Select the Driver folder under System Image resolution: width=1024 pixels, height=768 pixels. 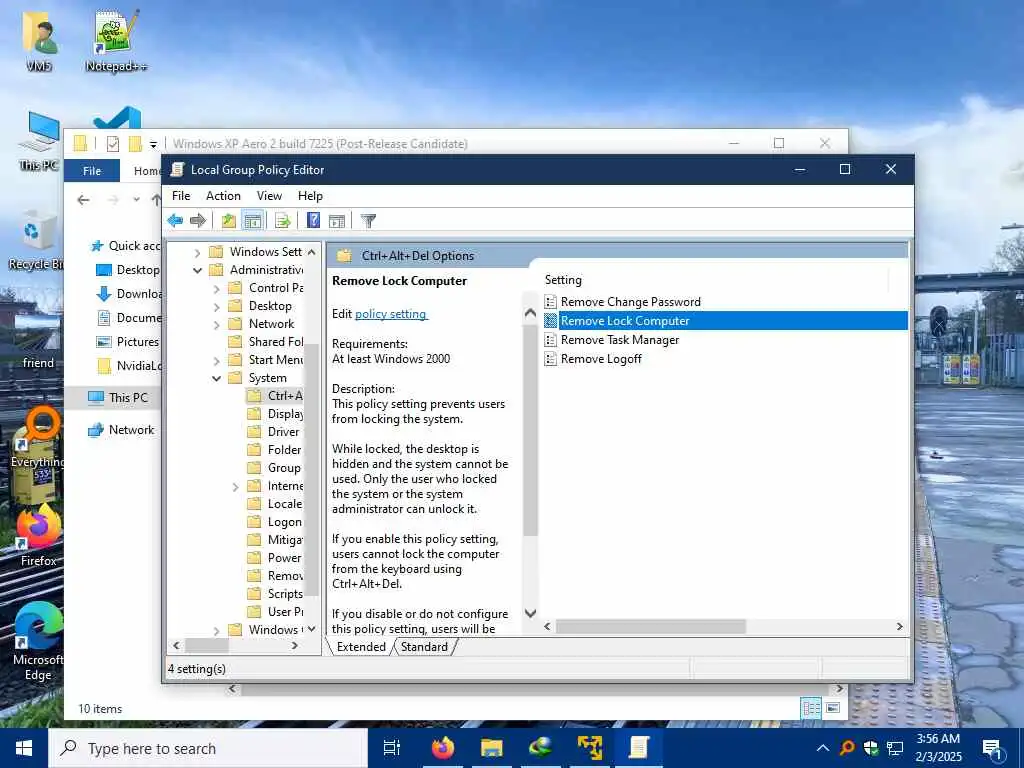click(x=274, y=432)
